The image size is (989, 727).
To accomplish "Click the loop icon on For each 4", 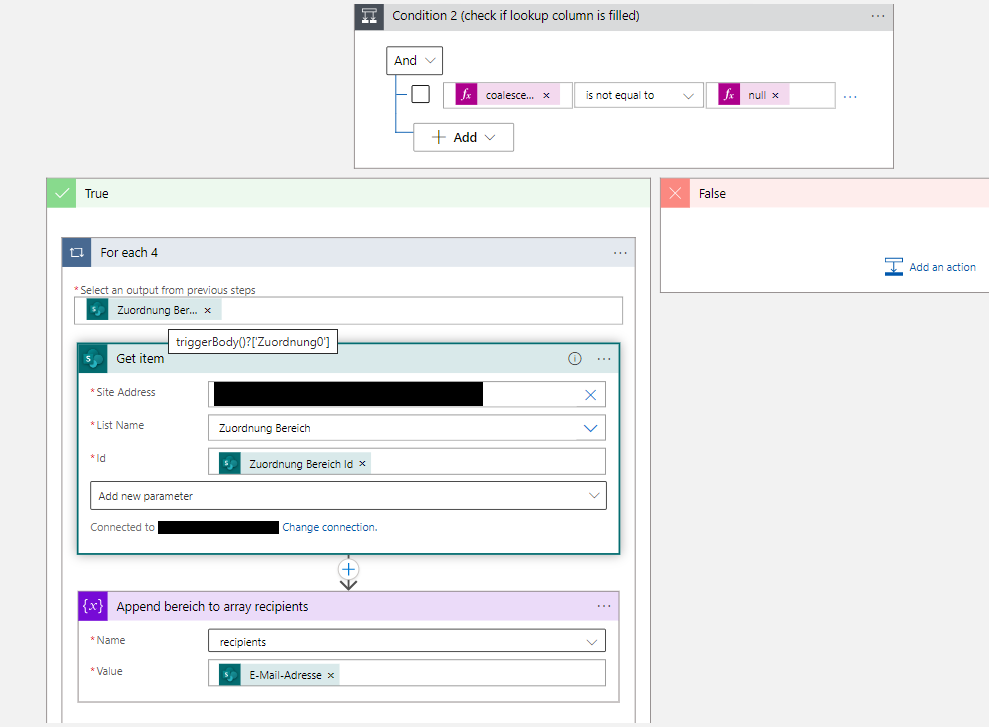I will point(76,252).
